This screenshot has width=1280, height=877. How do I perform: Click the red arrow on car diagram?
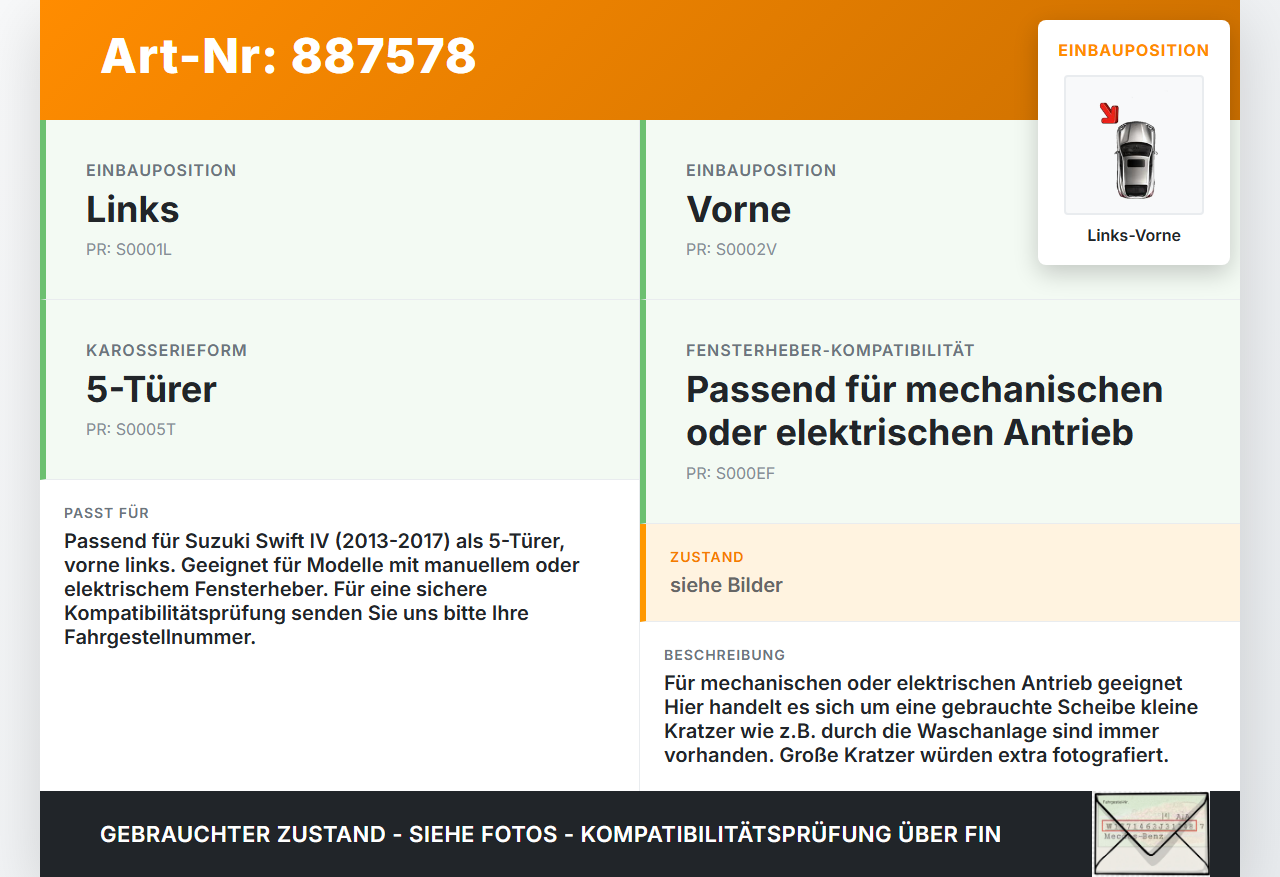[x=1109, y=113]
